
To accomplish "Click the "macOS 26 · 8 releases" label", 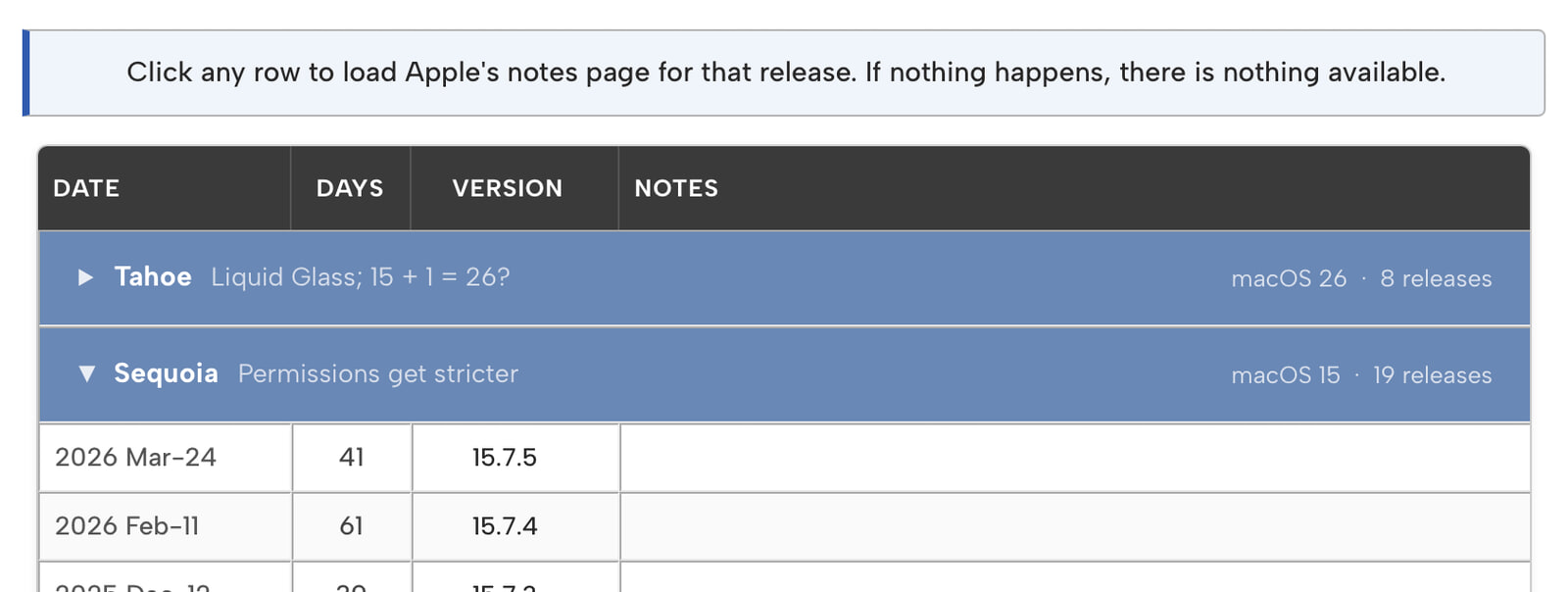I will pyautogui.click(x=1360, y=278).
